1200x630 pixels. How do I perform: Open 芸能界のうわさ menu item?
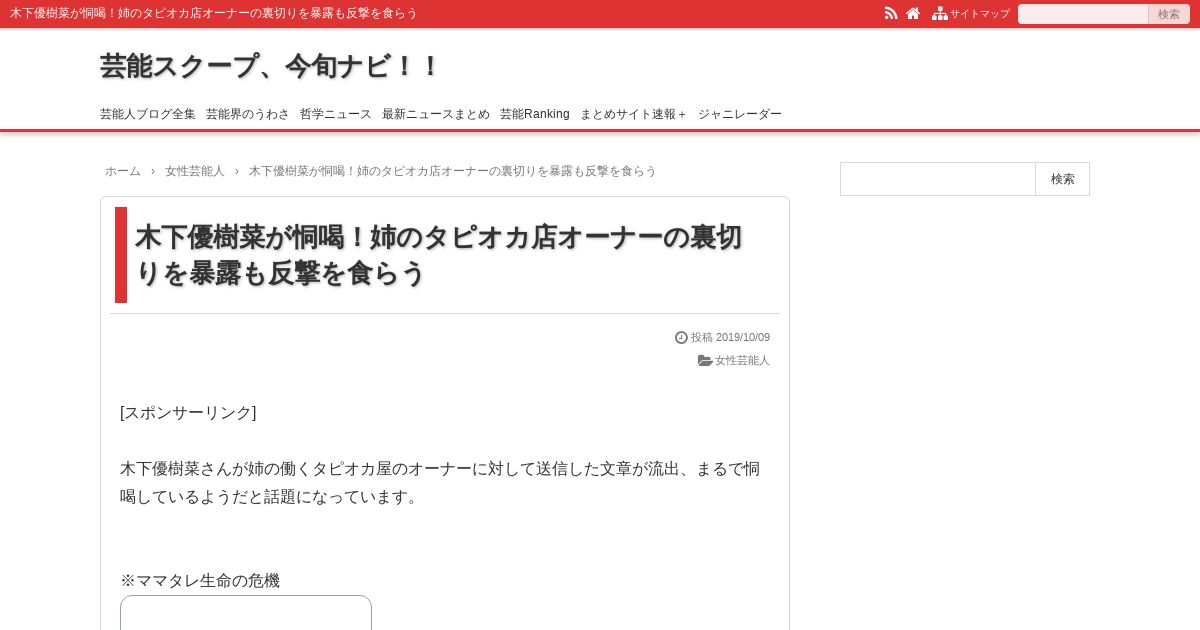(248, 114)
